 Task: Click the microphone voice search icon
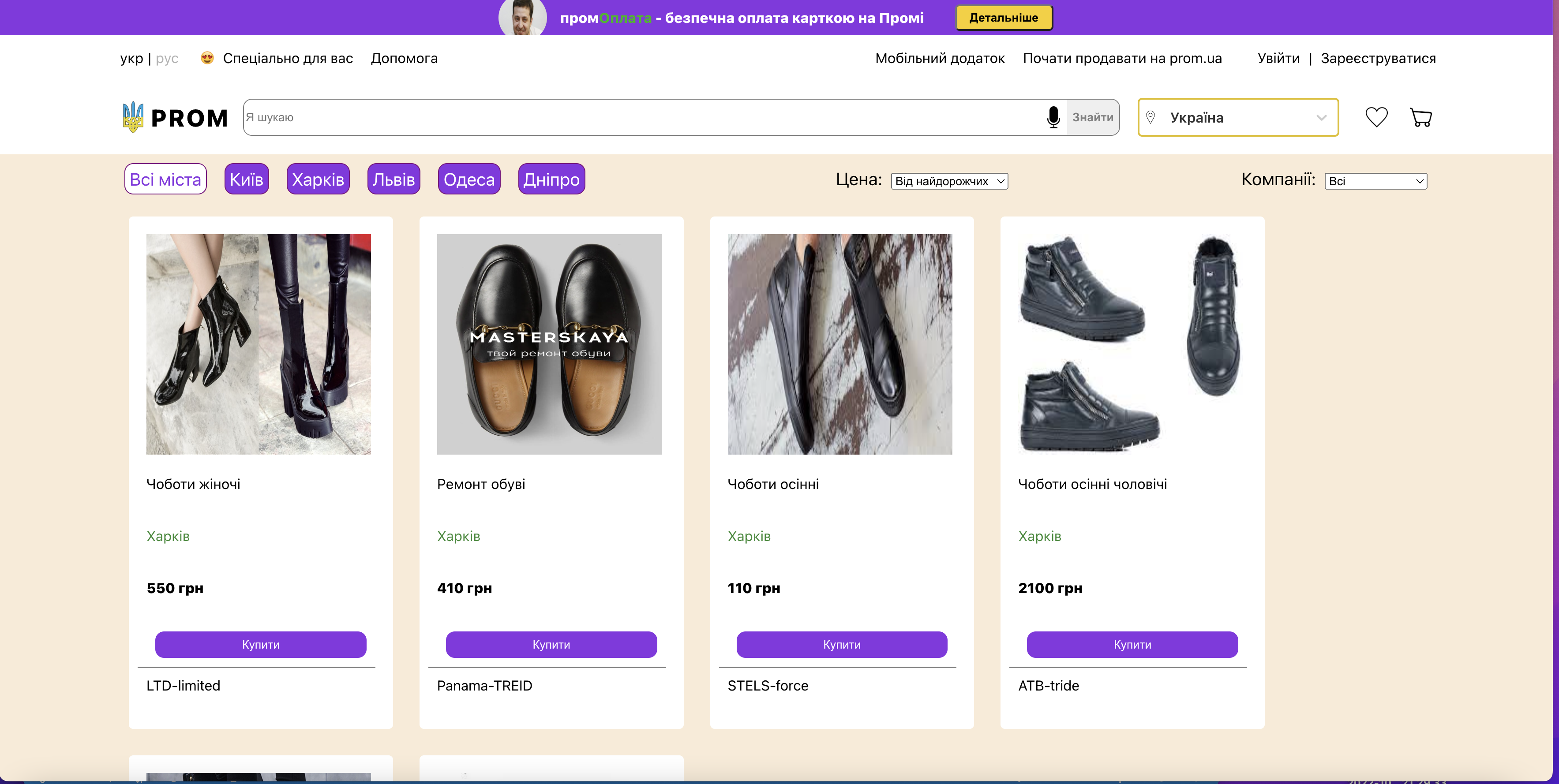click(1053, 117)
